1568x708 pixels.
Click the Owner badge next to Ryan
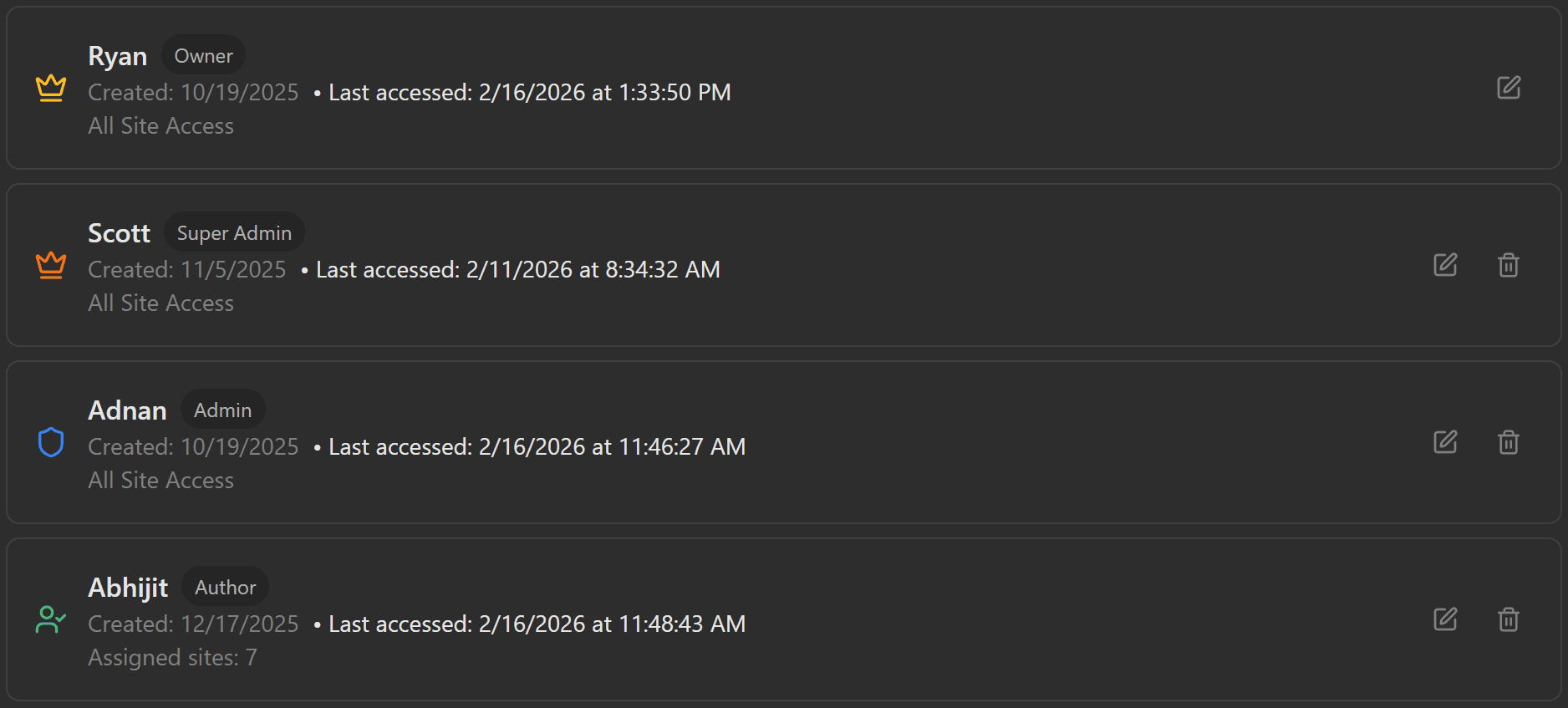coord(203,55)
